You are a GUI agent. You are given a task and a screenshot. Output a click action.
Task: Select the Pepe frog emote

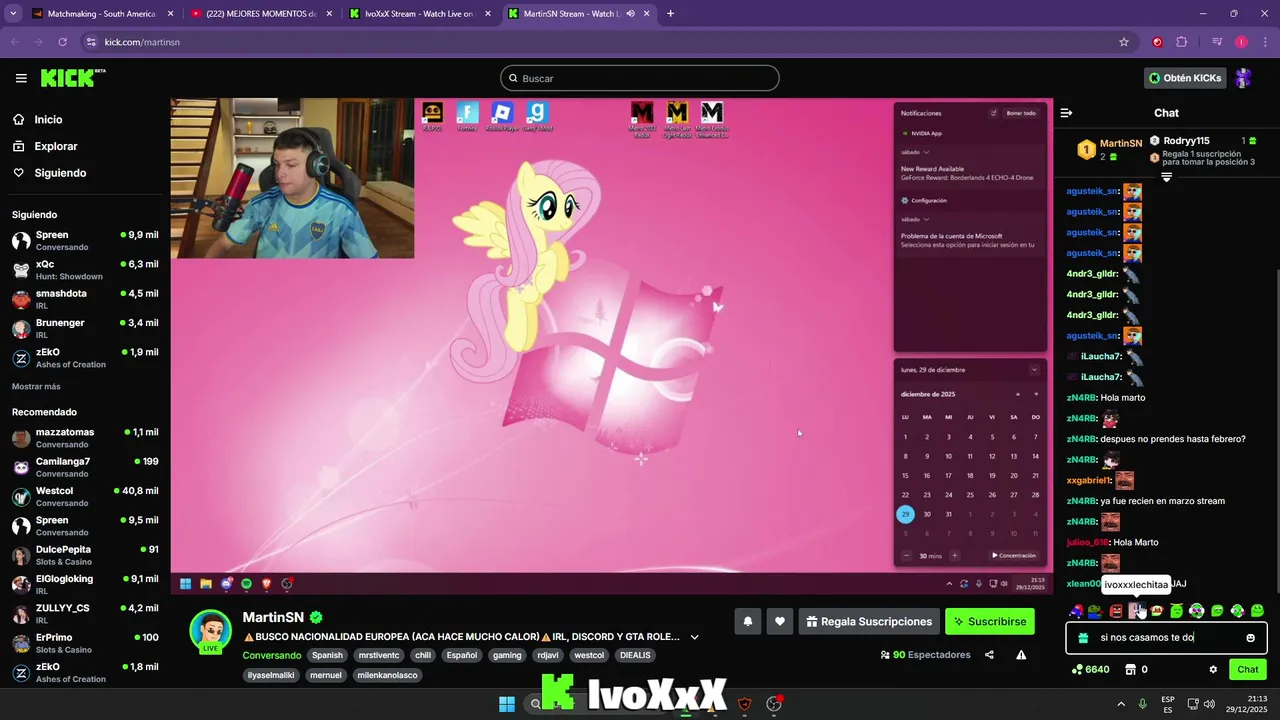tap(1094, 610)
